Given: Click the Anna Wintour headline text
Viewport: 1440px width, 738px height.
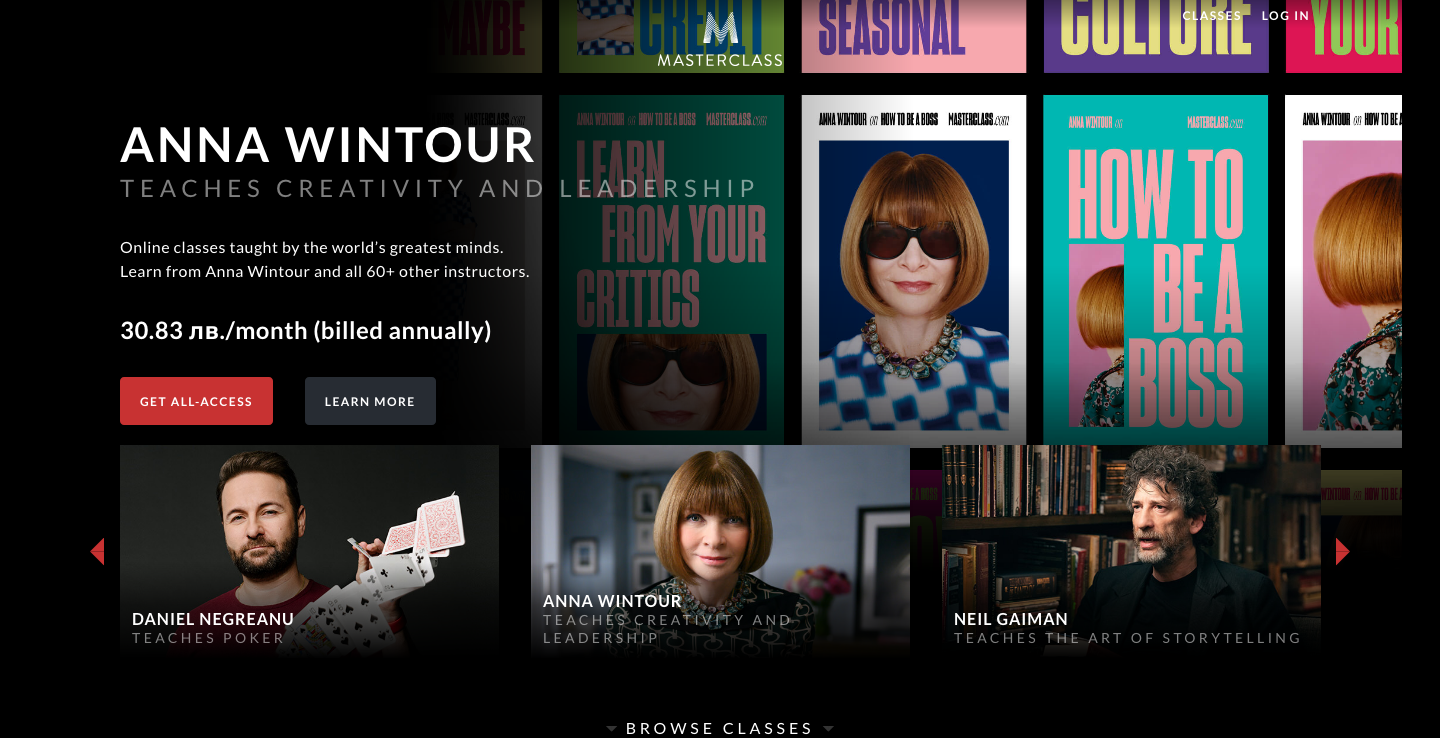Looking at the screenshot, I should [328, 145].
